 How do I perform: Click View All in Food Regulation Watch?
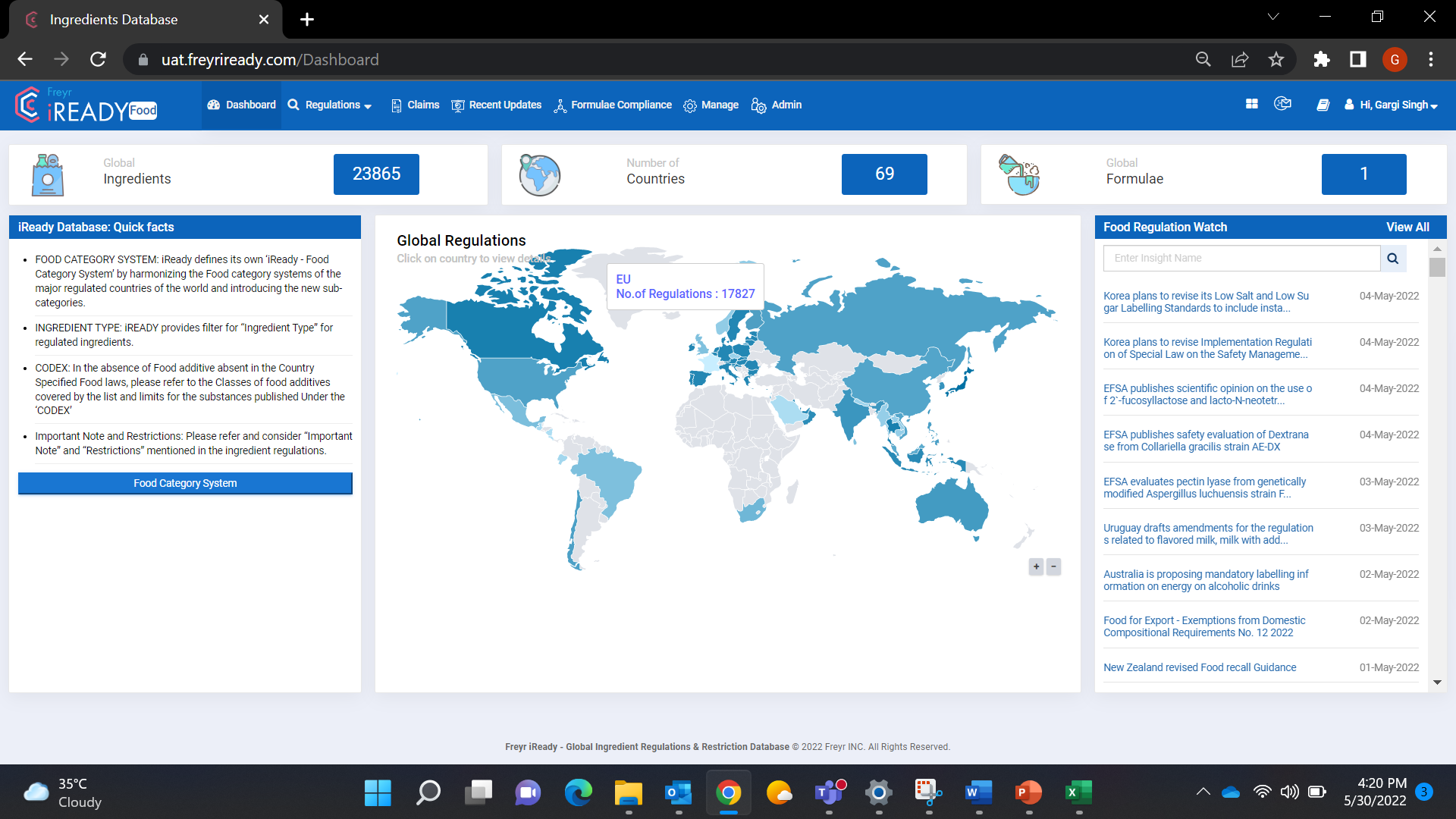click(1407, 227)
